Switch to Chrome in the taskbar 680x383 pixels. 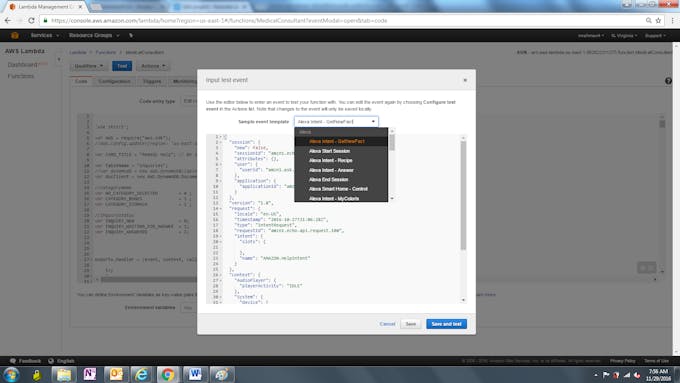point(168,374)
